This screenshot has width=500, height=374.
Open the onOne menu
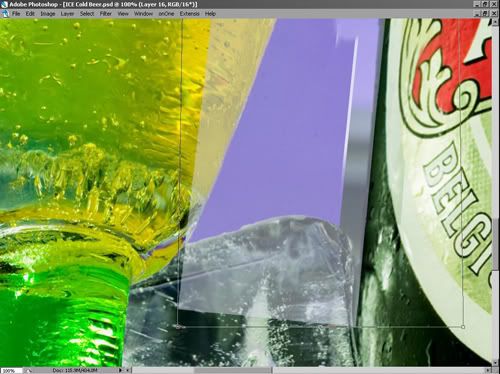(x=166, y=14)
